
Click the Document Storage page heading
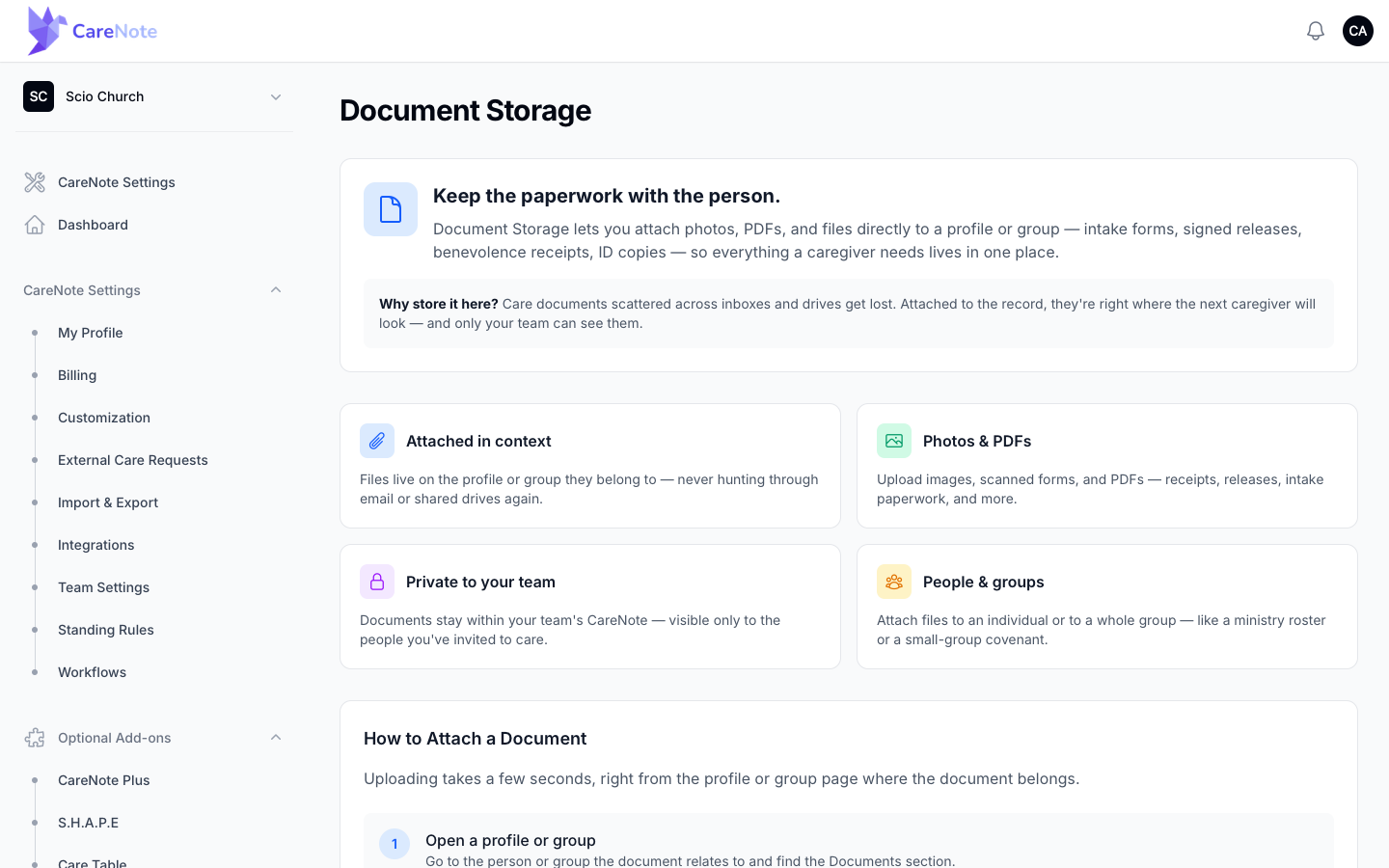pyautogui.click(x=466, y=111)
